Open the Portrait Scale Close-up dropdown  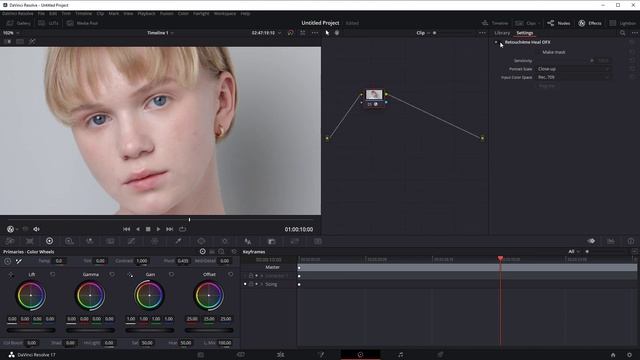[573, 69]
